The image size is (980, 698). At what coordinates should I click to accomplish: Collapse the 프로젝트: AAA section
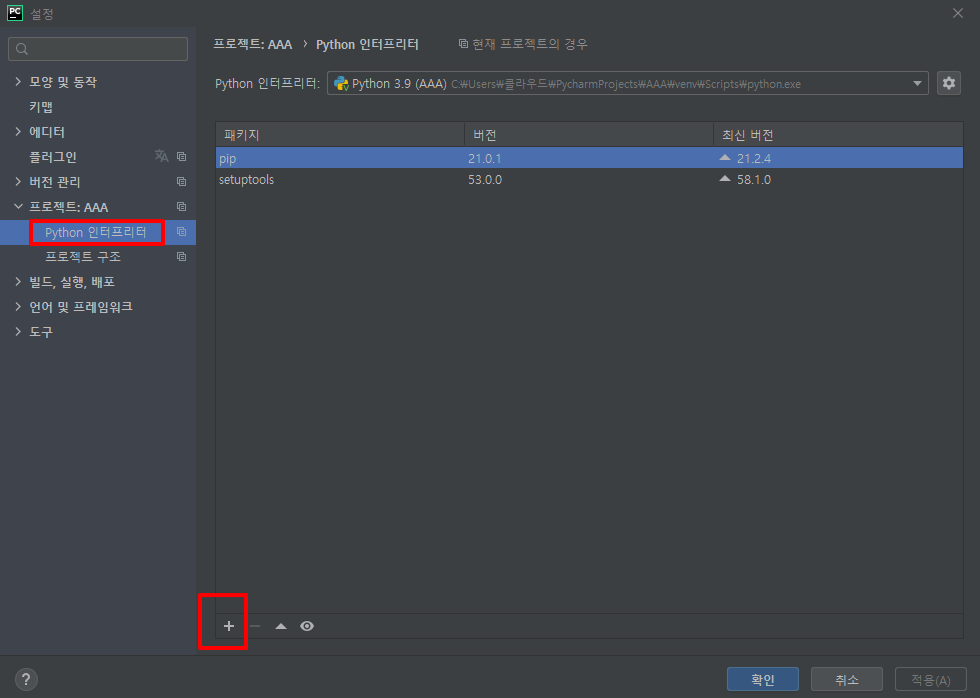[18, 207]
